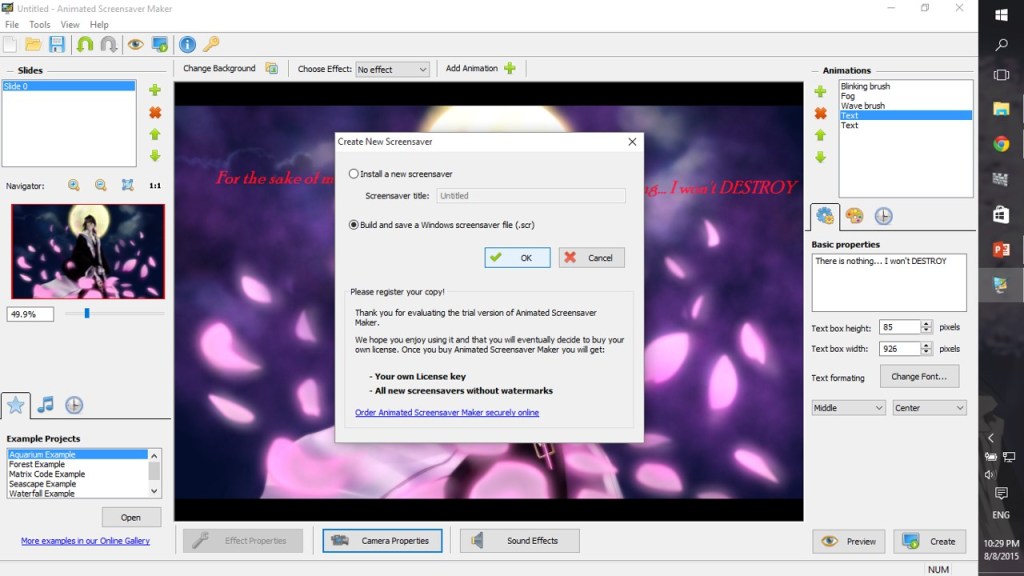Click the New project toolbar icon

[x=10, y=44]
